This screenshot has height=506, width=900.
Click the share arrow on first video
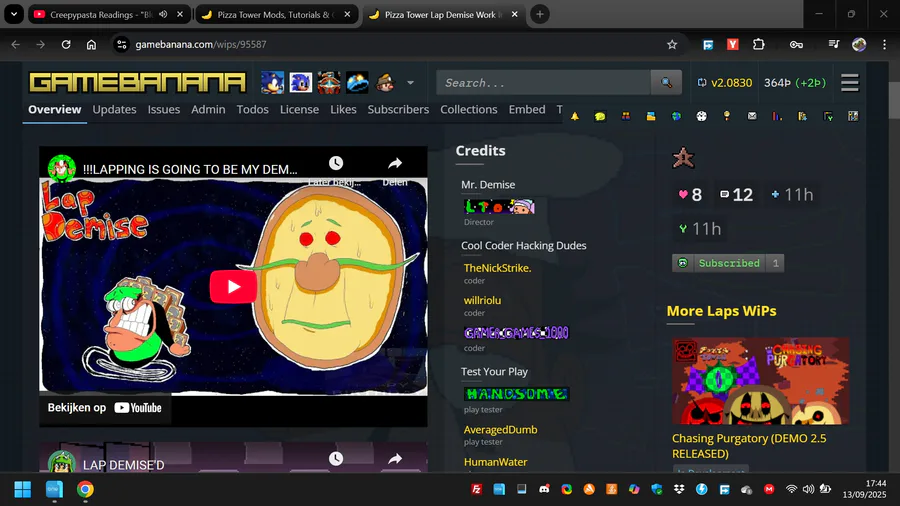395,164
